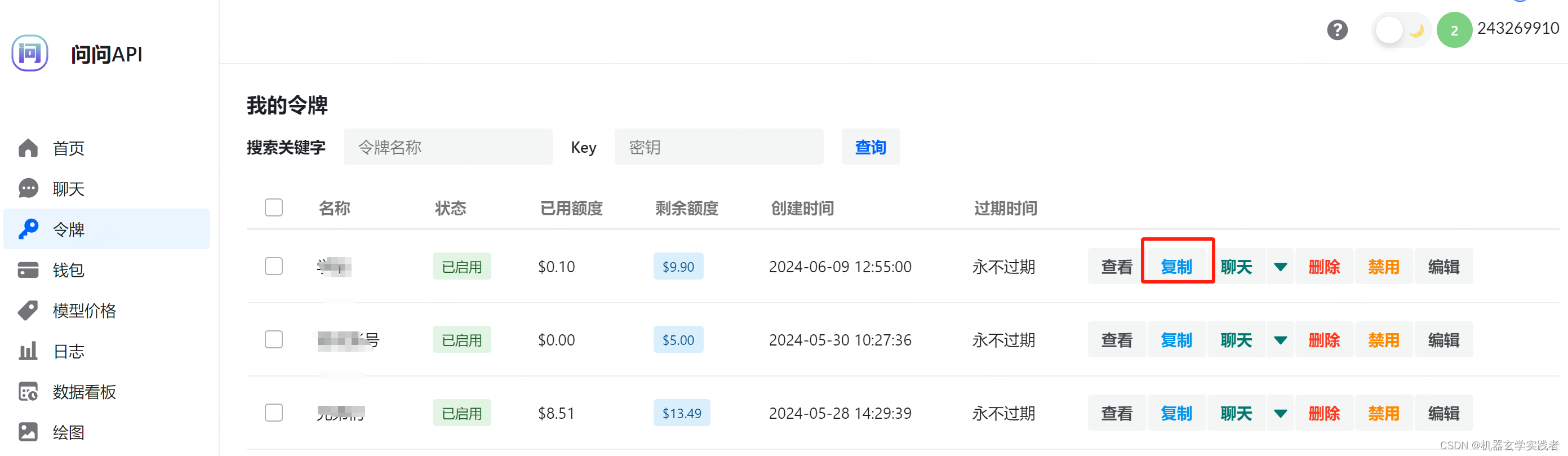Click 查看 in the $5.00 row
The height and width of the screenshot is (456, 1568).
coord(1116,340)
